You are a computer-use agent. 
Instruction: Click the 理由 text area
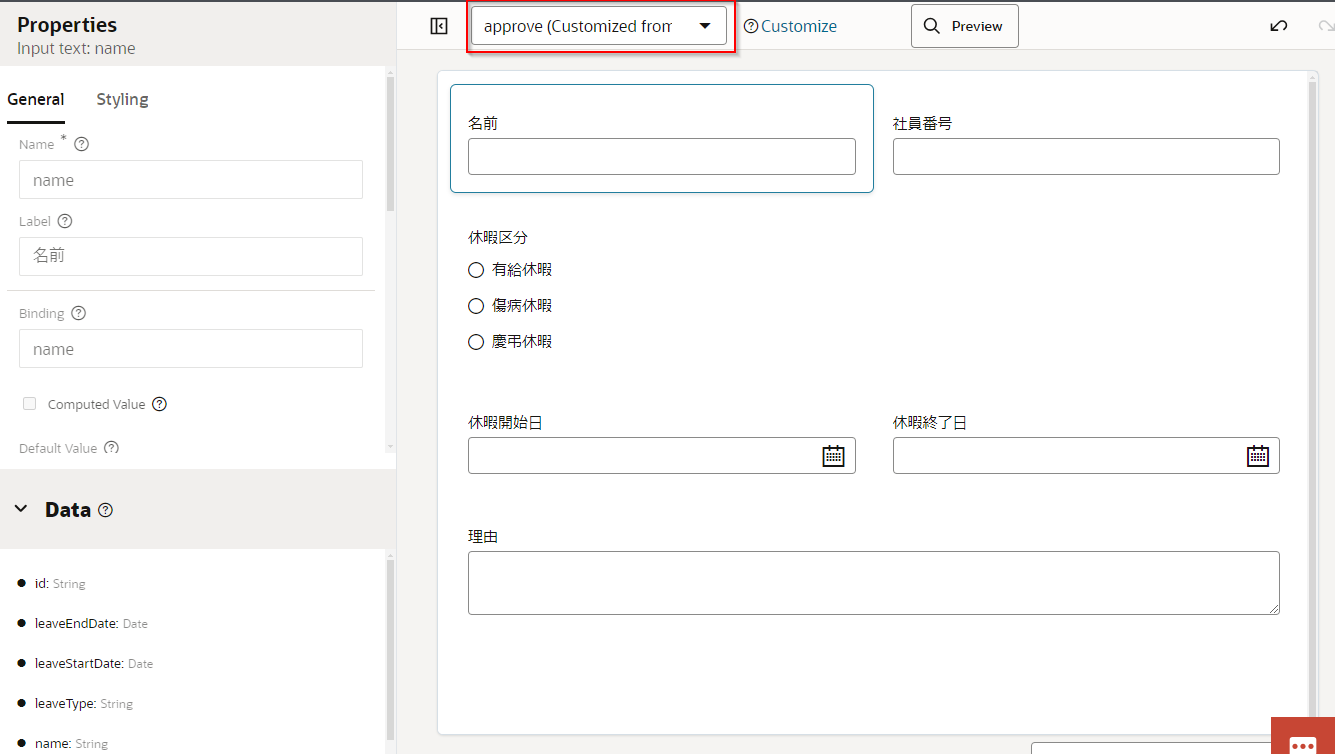pos(873,582)
